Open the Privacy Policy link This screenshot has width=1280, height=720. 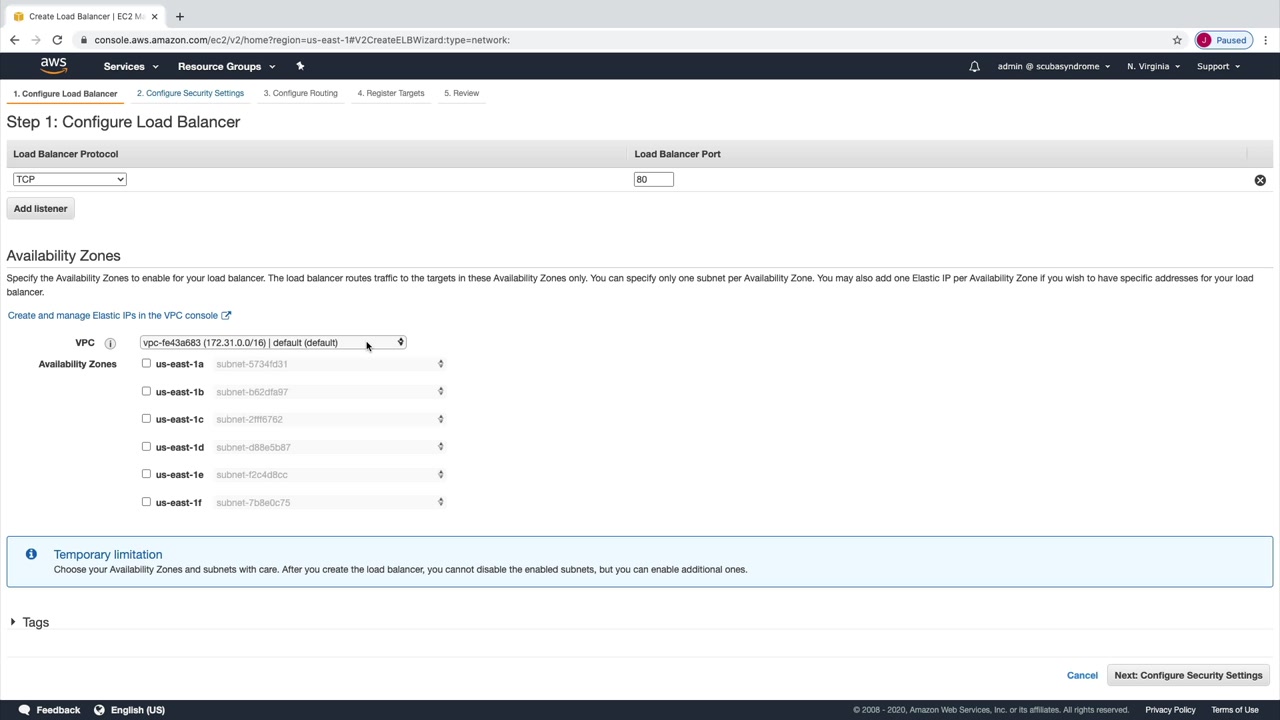1170,710
